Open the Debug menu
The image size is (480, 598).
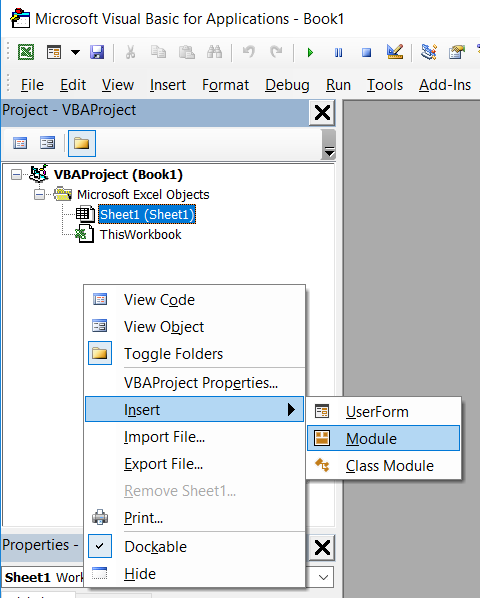[287, 85]
